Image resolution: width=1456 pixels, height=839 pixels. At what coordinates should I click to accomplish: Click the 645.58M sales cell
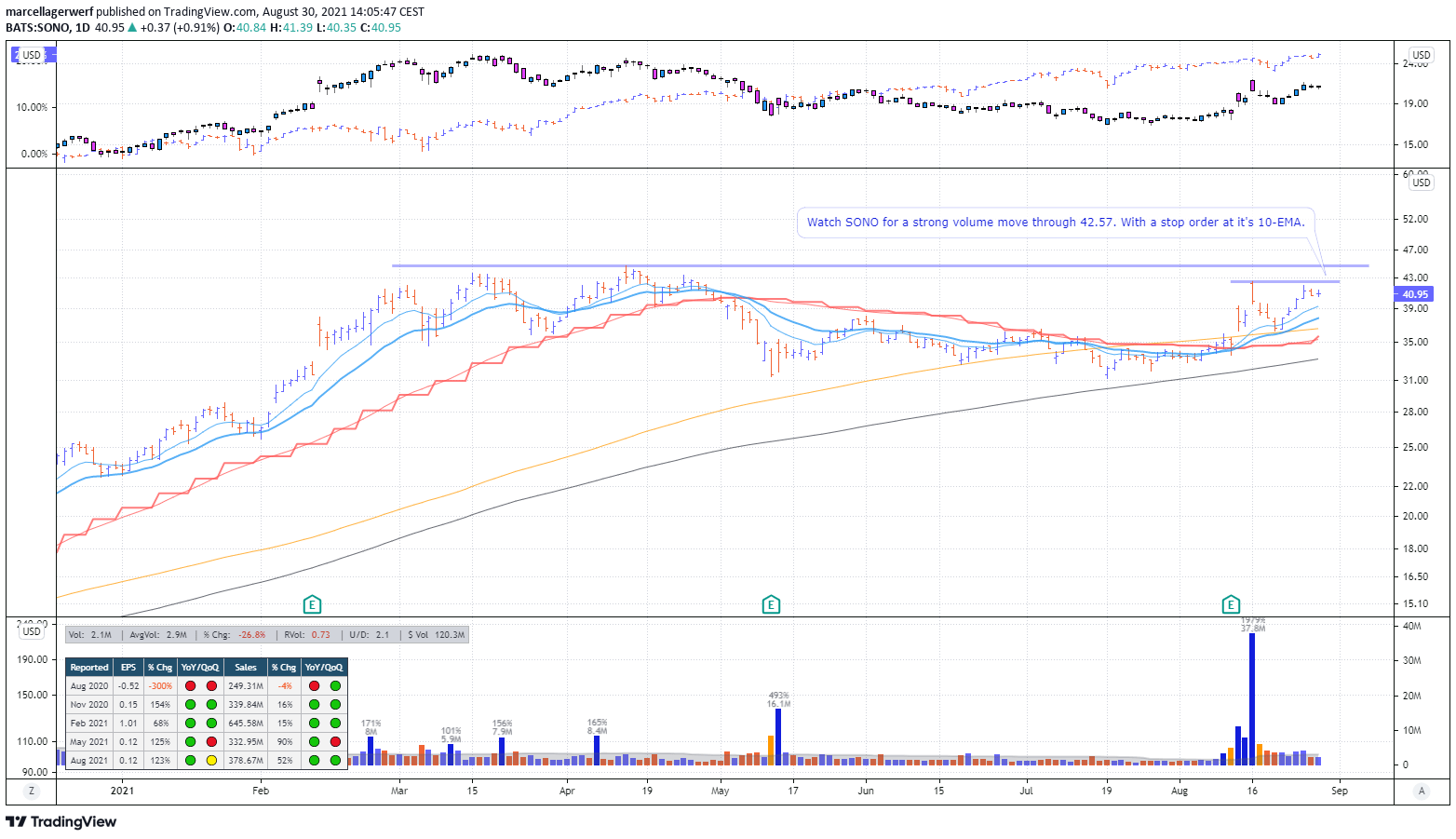[246, 724]
